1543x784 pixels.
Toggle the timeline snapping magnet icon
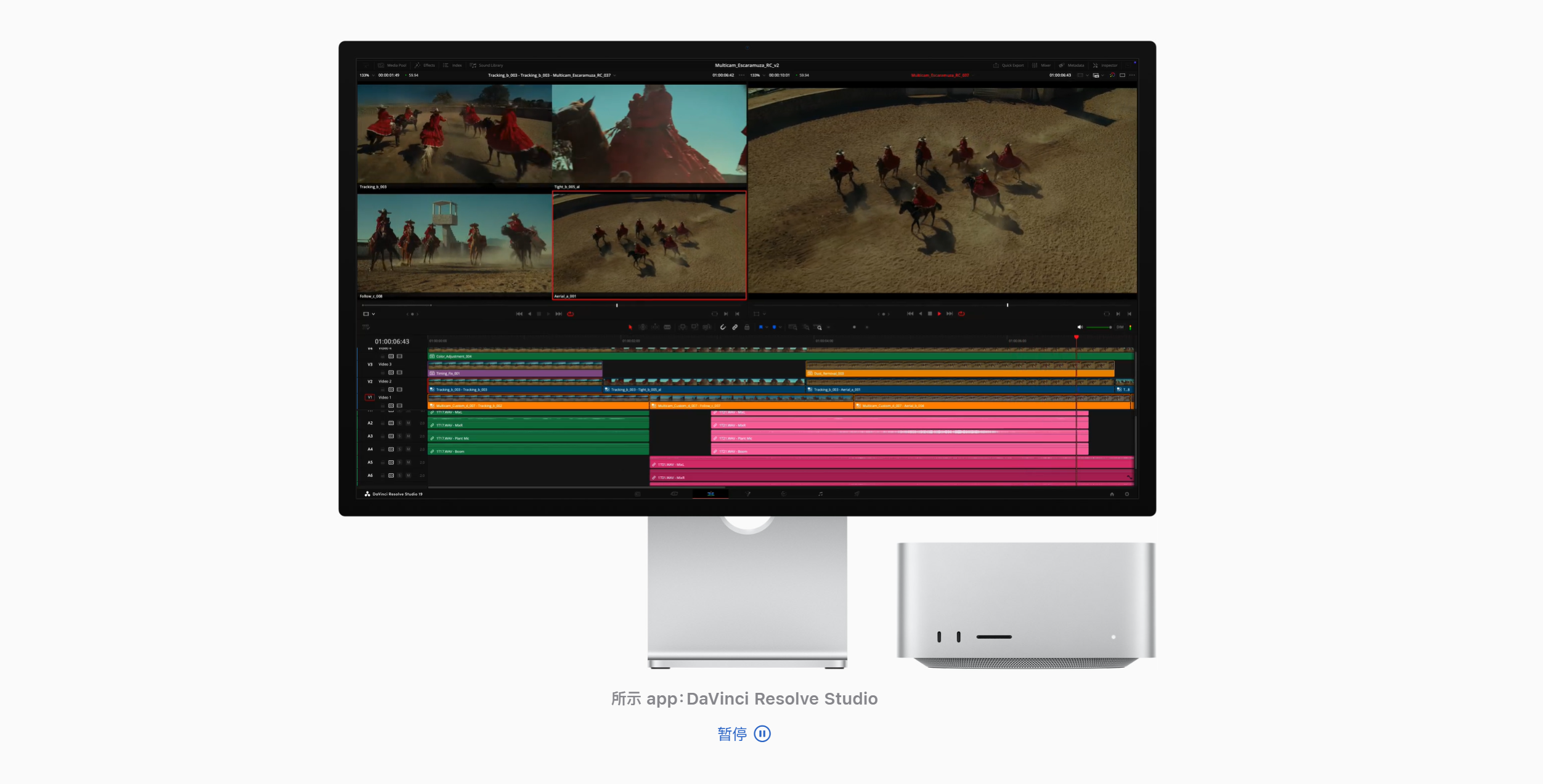point(723,327)
